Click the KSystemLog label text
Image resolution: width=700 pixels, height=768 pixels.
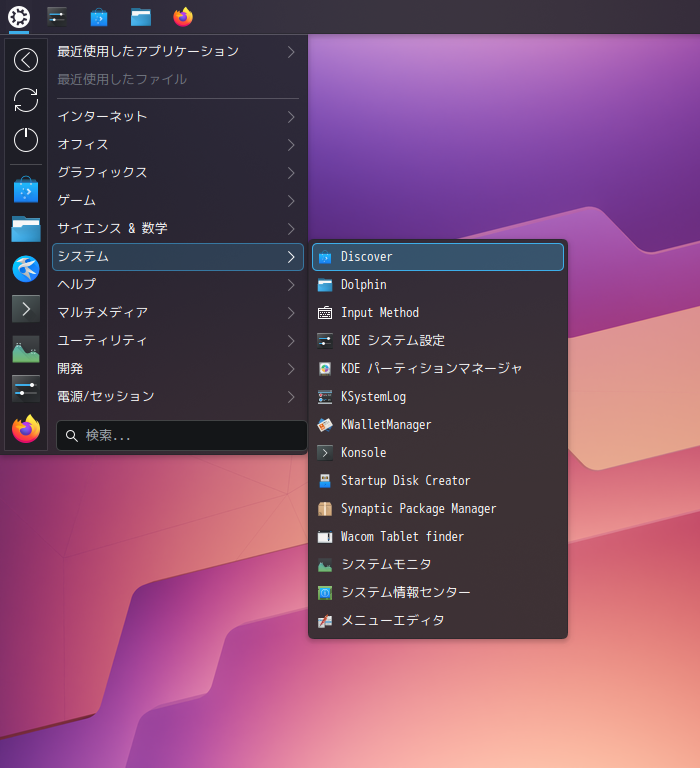[373, 397]
